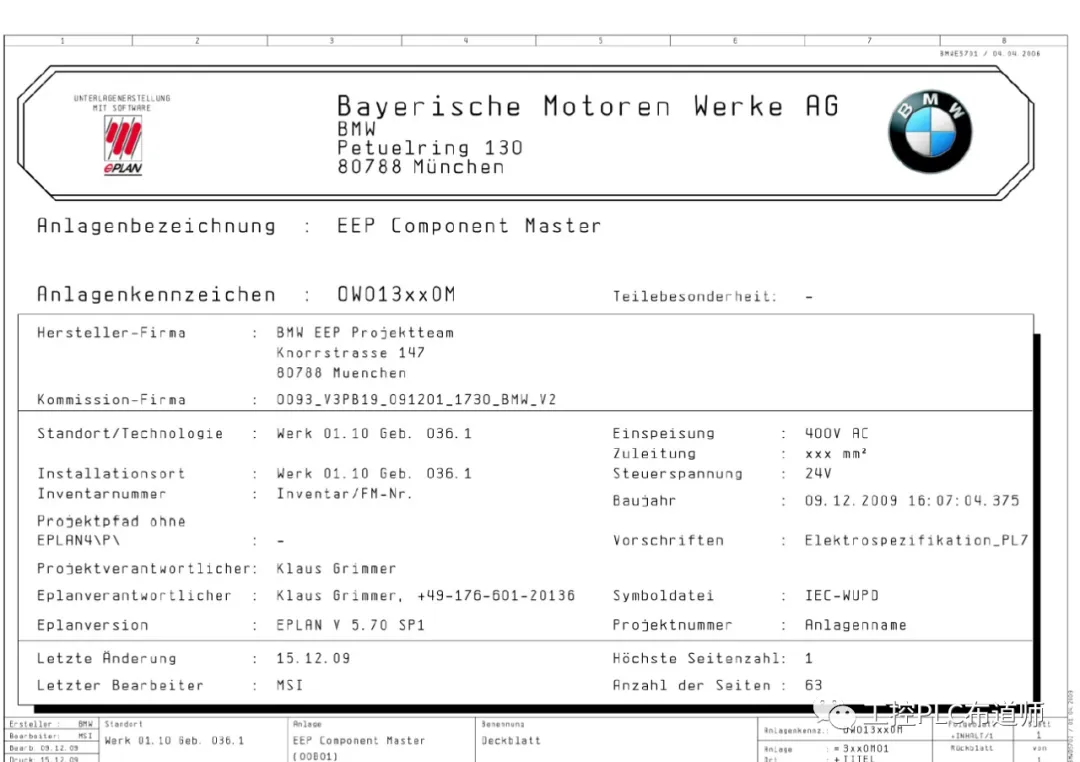Select the value "xxx mm²"
Viewport: 1080px width, 762px height.
pos(836,453)
